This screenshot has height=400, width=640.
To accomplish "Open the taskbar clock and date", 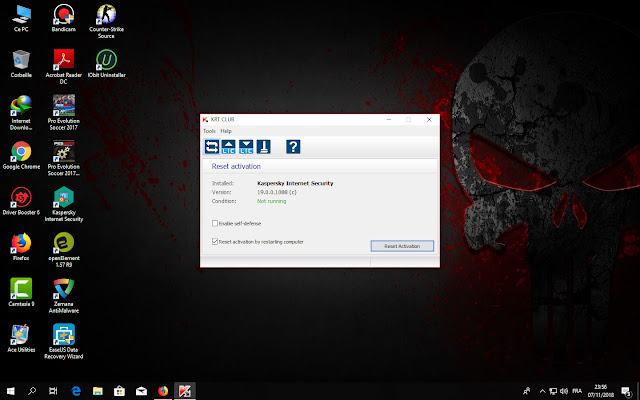I will pos(601,391).
